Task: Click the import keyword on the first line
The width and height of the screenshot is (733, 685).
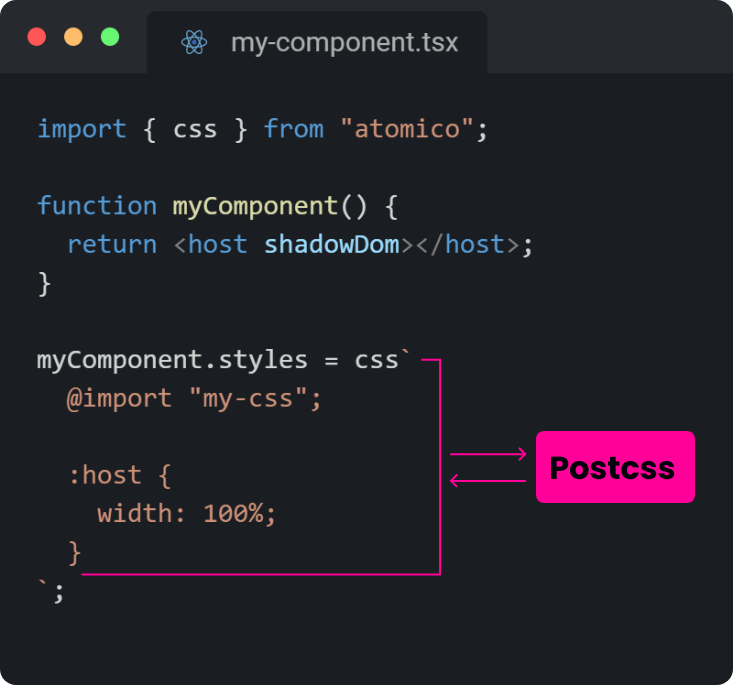Action: coord(82,129)
